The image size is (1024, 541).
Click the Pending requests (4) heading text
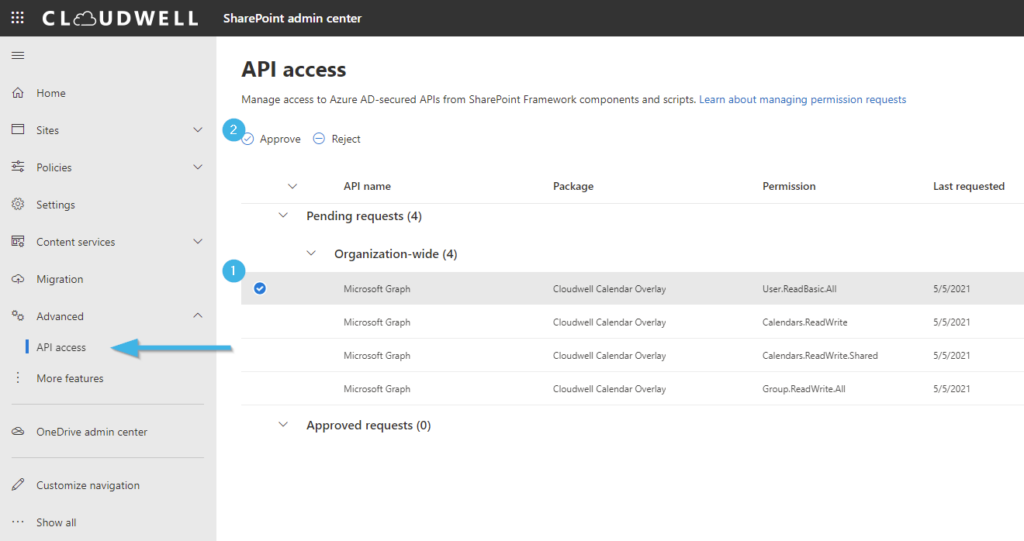[x=364, y=216]
